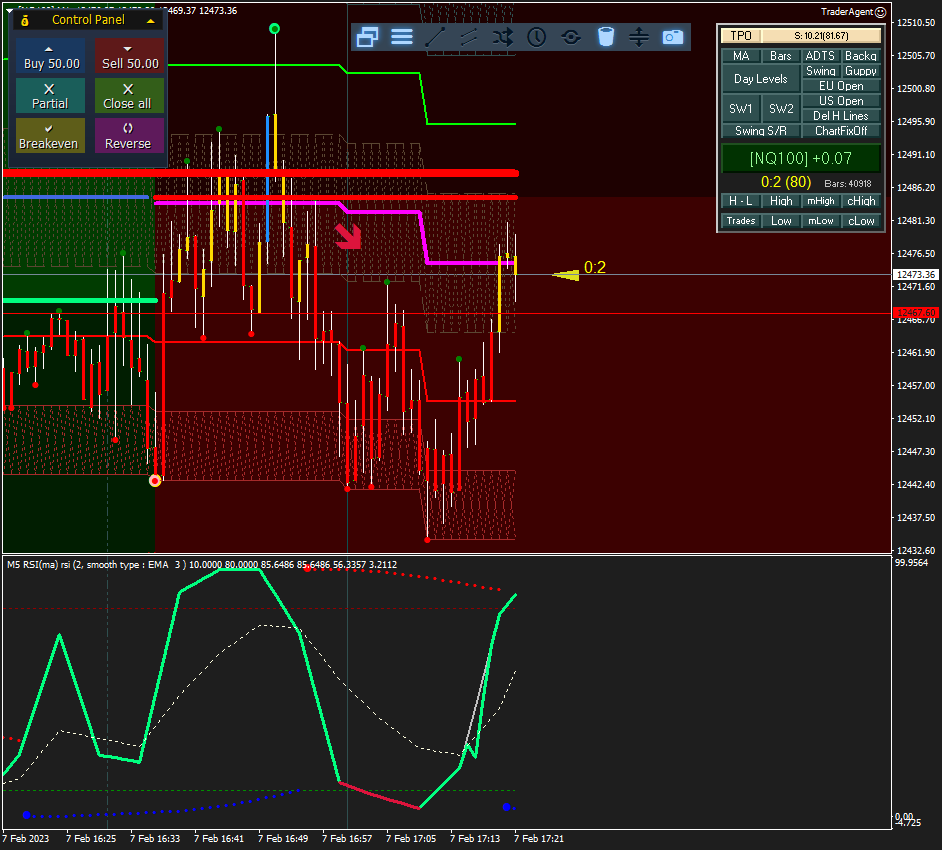Click the 0:2 (80) timer text
Screen dimensions: 942x850
click(x=786, y=182)
